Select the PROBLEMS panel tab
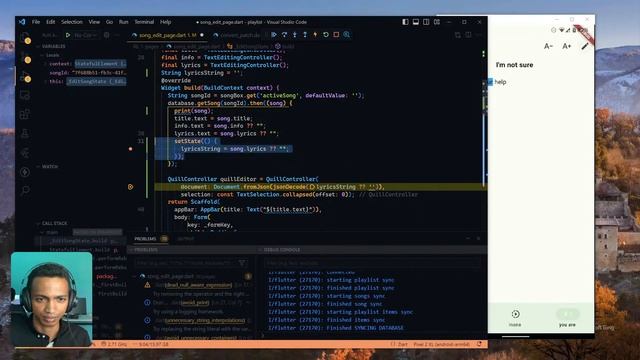The image size is (640, 360). 145,239
